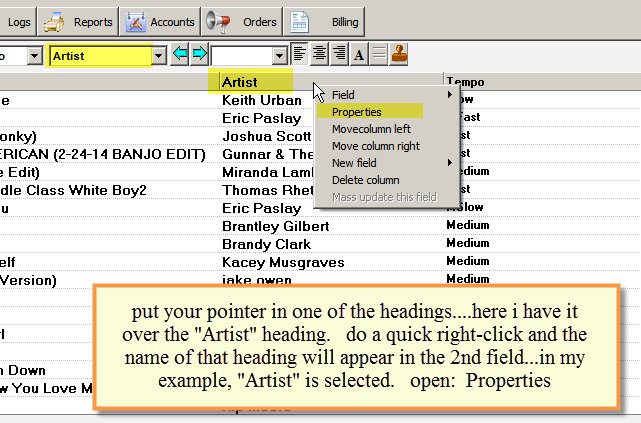Select the align right icon
641x423 pixels.
point(339,54)
